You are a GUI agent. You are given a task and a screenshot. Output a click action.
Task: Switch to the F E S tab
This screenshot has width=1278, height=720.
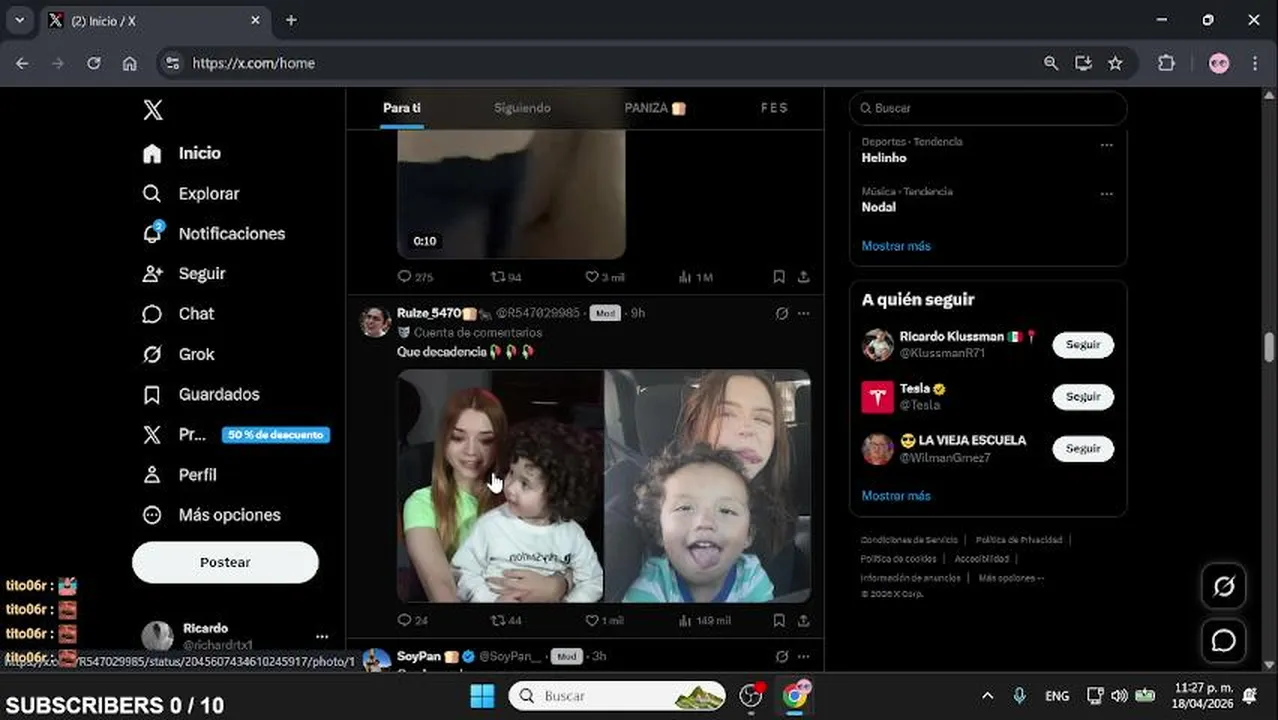[774, 108]
